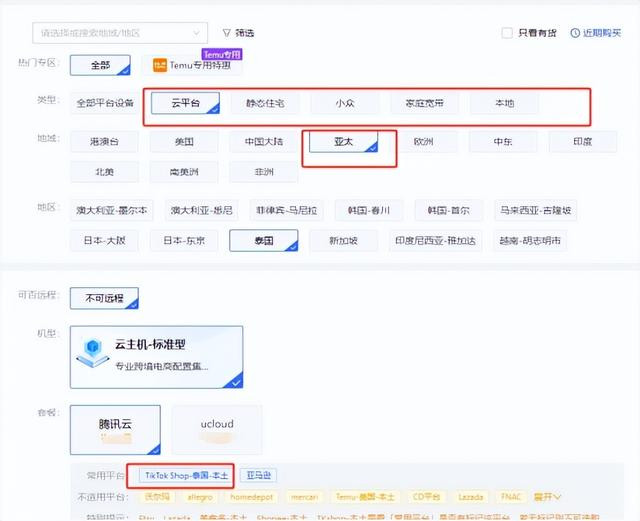Click TikTok Shop-泰国-本土 platform tag
This screenshot has width=640, height=521.
tap(187, 475)
